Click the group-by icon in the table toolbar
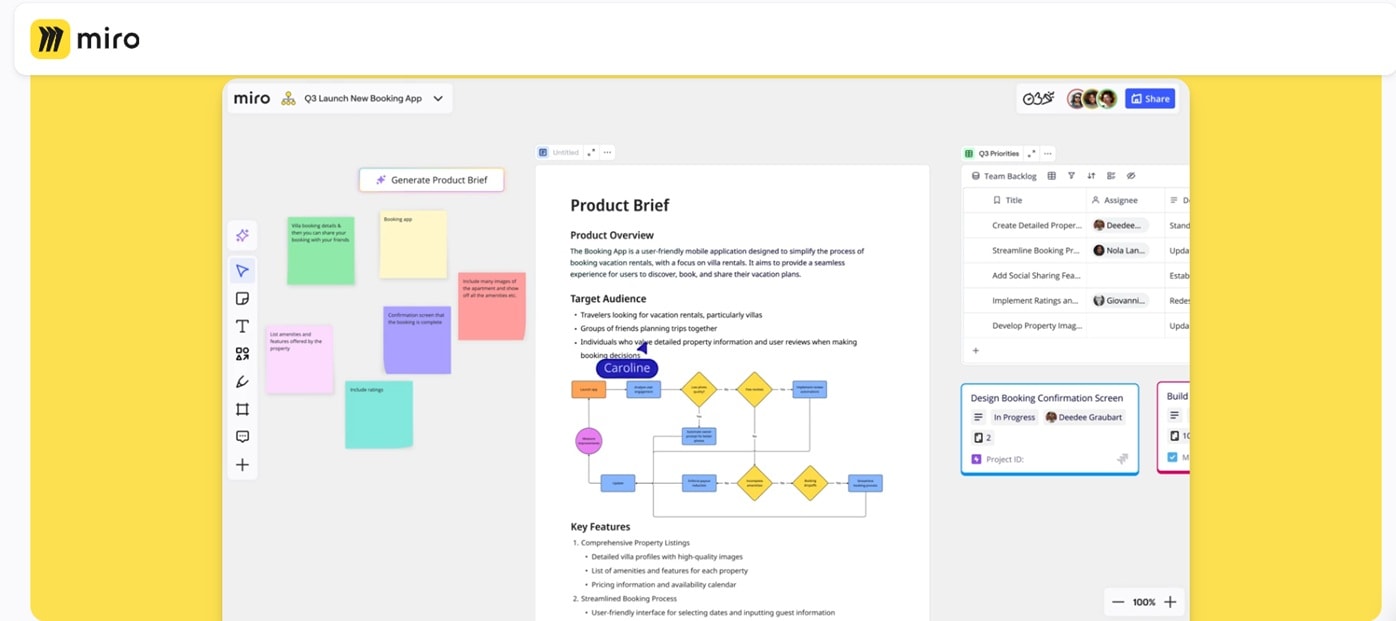Image resolution: width=1396 pixels, height=621 pixels. [x=1111, y=176]
